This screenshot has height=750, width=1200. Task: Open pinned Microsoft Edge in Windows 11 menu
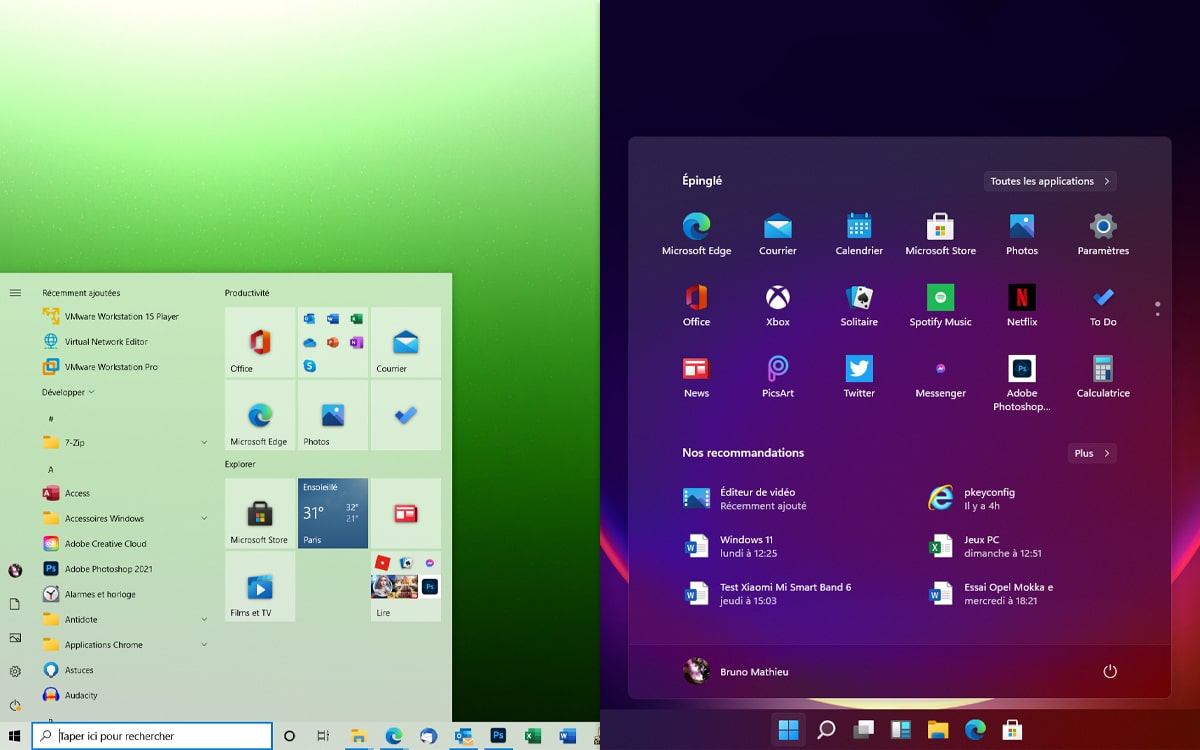pos(697,235)
